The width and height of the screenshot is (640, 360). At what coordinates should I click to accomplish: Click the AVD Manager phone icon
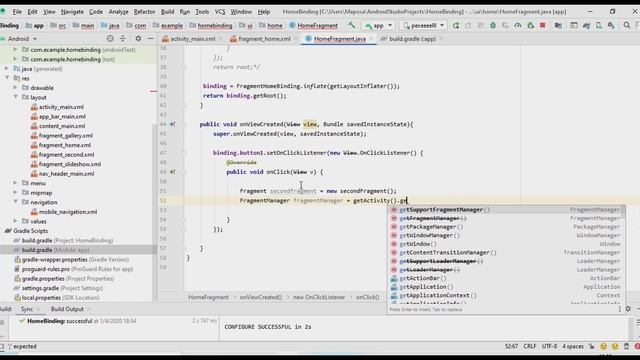point(599,25)
